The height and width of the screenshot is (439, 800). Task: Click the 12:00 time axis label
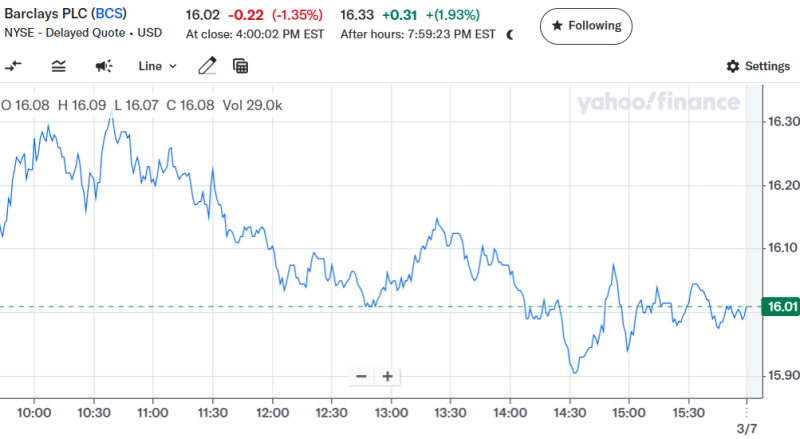(272, 412)
